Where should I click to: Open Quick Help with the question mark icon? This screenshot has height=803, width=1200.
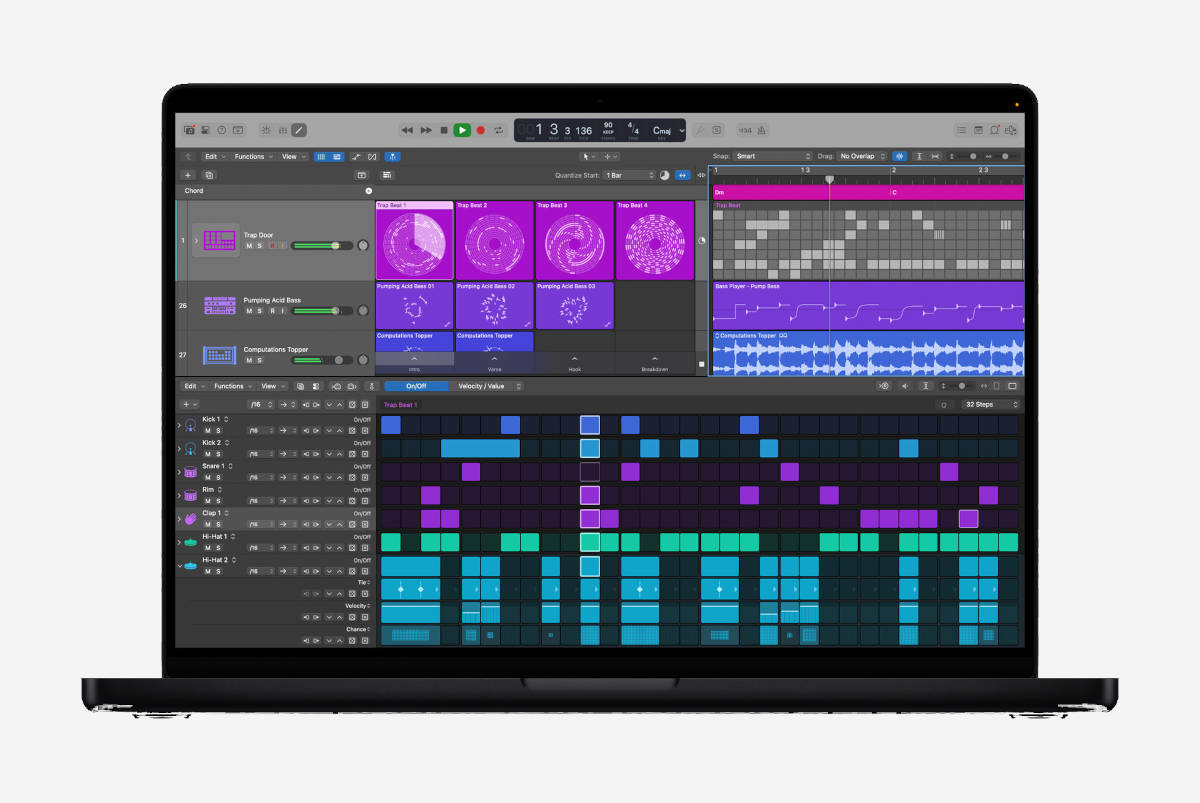[222, 129]
